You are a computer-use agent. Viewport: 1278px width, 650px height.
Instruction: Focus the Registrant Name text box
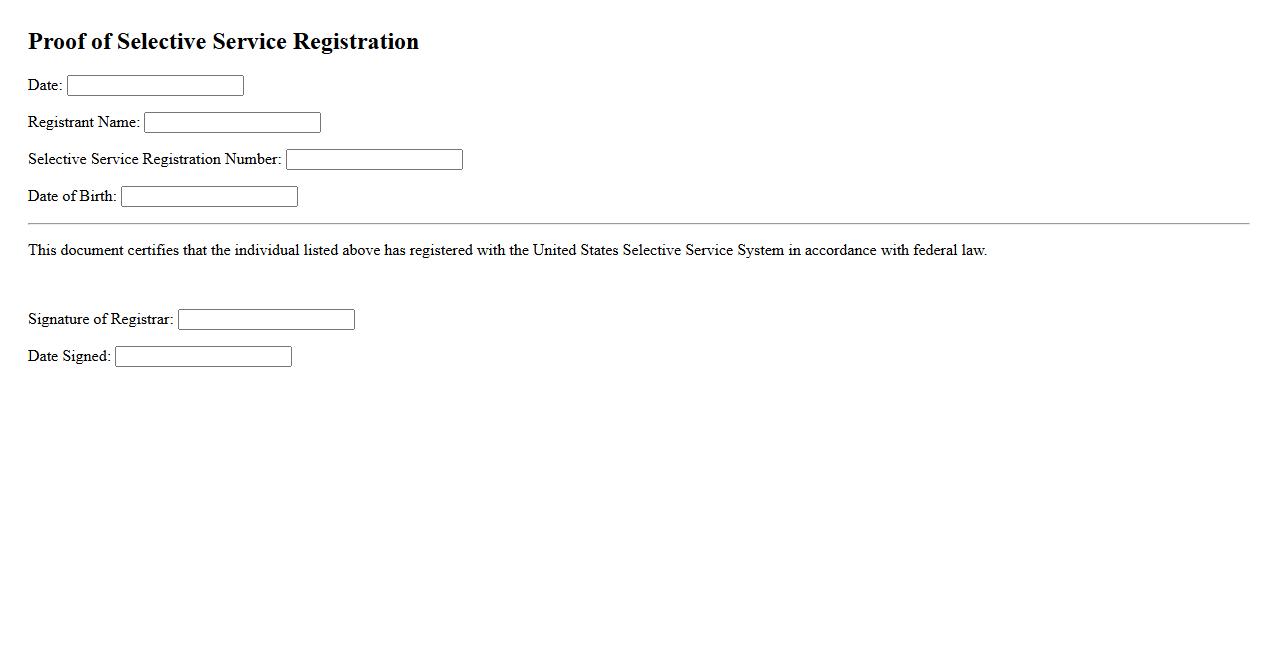[x=232, y=123]
